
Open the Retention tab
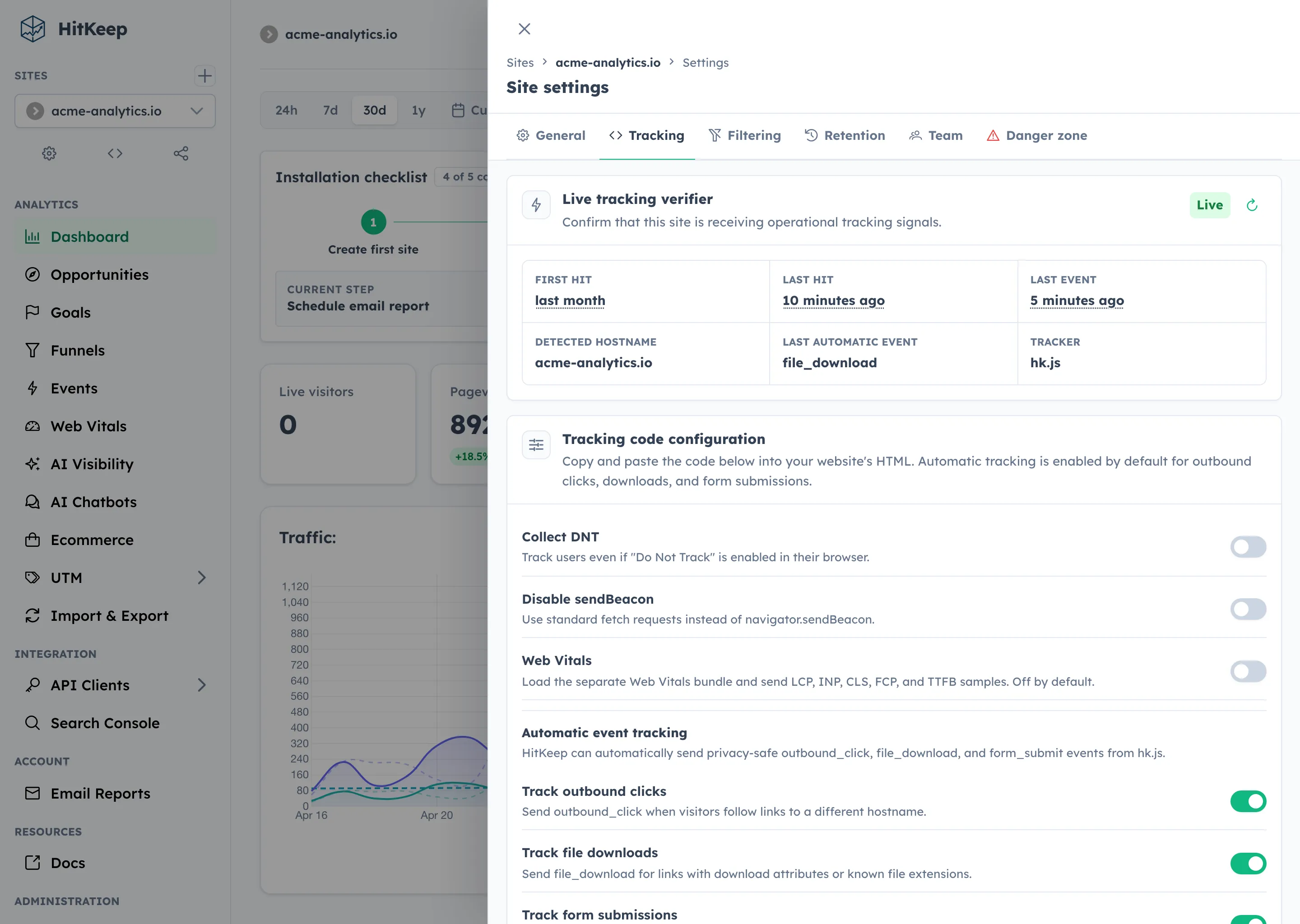[845, 135]
